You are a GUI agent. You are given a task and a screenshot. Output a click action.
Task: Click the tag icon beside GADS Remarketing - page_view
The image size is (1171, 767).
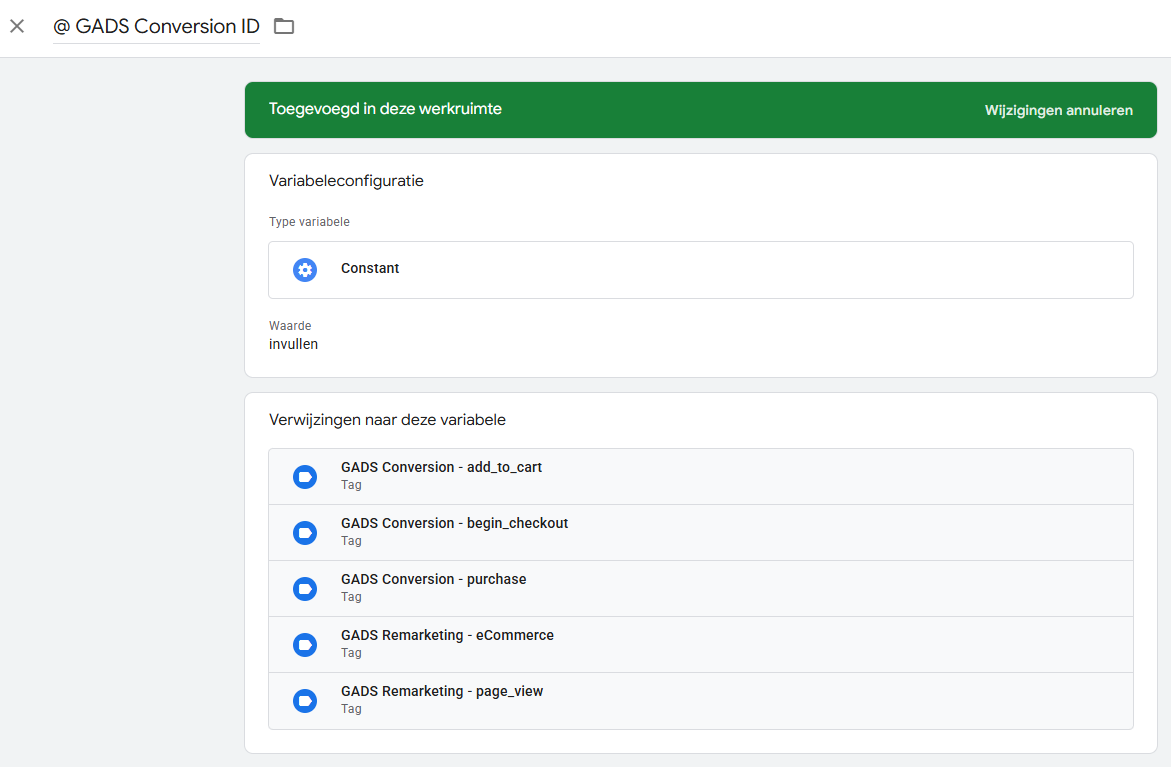click(305, 701)
